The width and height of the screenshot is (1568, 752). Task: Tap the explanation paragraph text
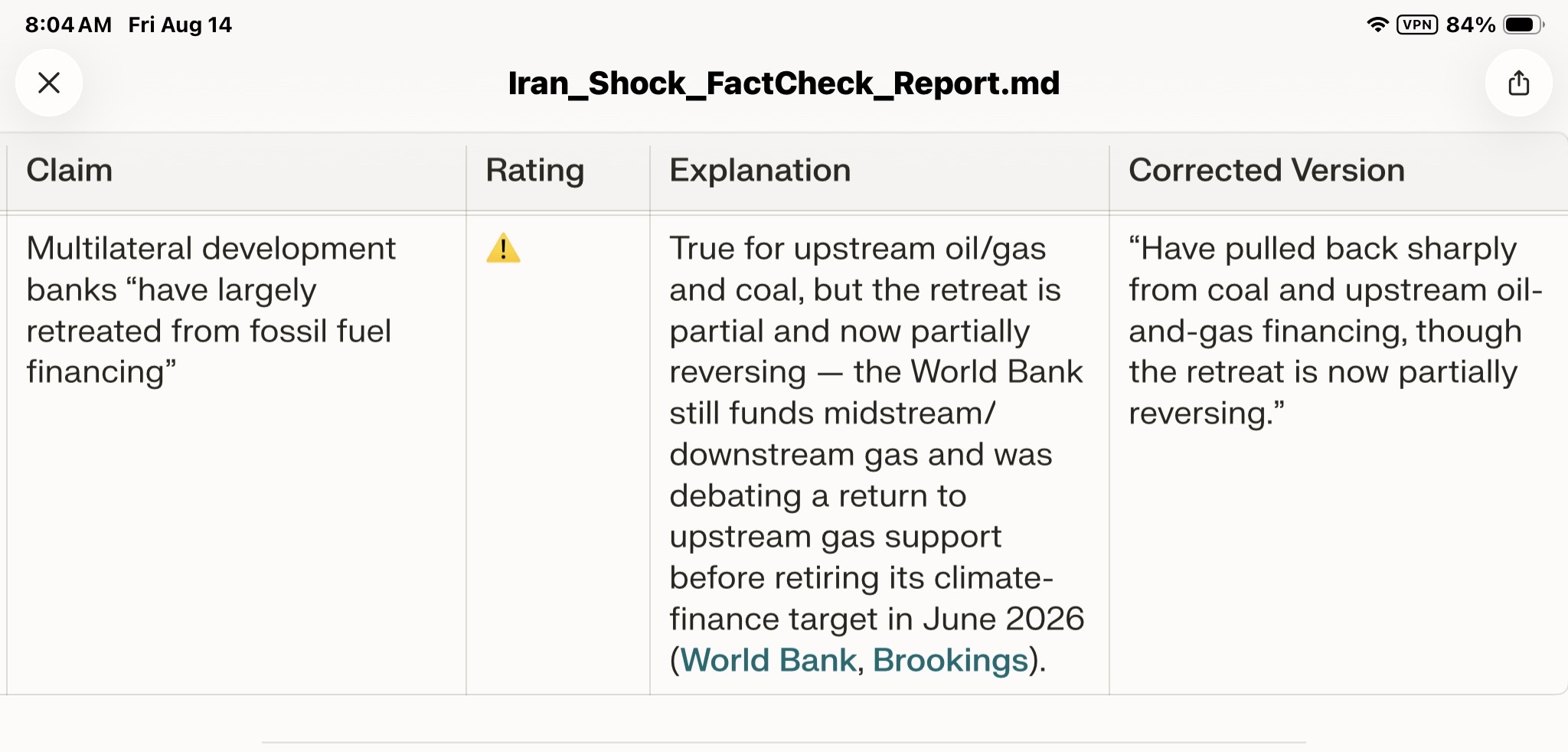(x=877, y=454)
